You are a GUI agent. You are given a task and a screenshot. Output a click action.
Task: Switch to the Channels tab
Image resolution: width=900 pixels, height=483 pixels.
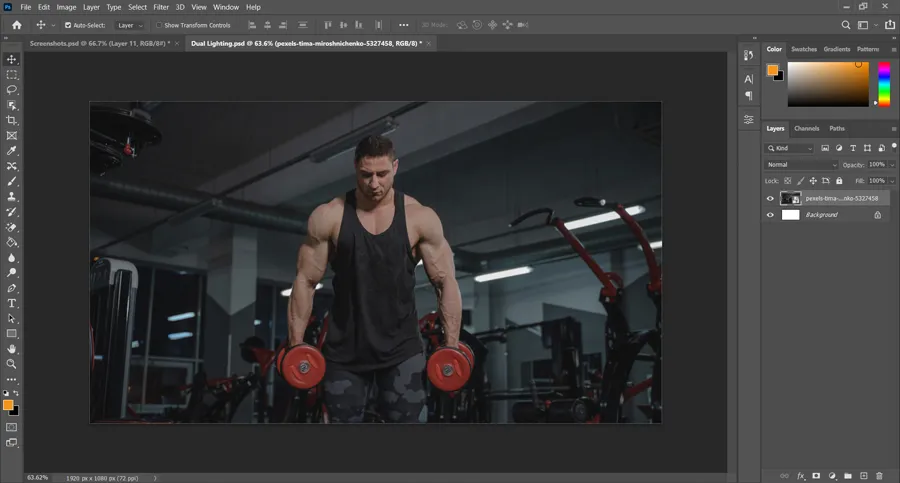click(806, 129)
